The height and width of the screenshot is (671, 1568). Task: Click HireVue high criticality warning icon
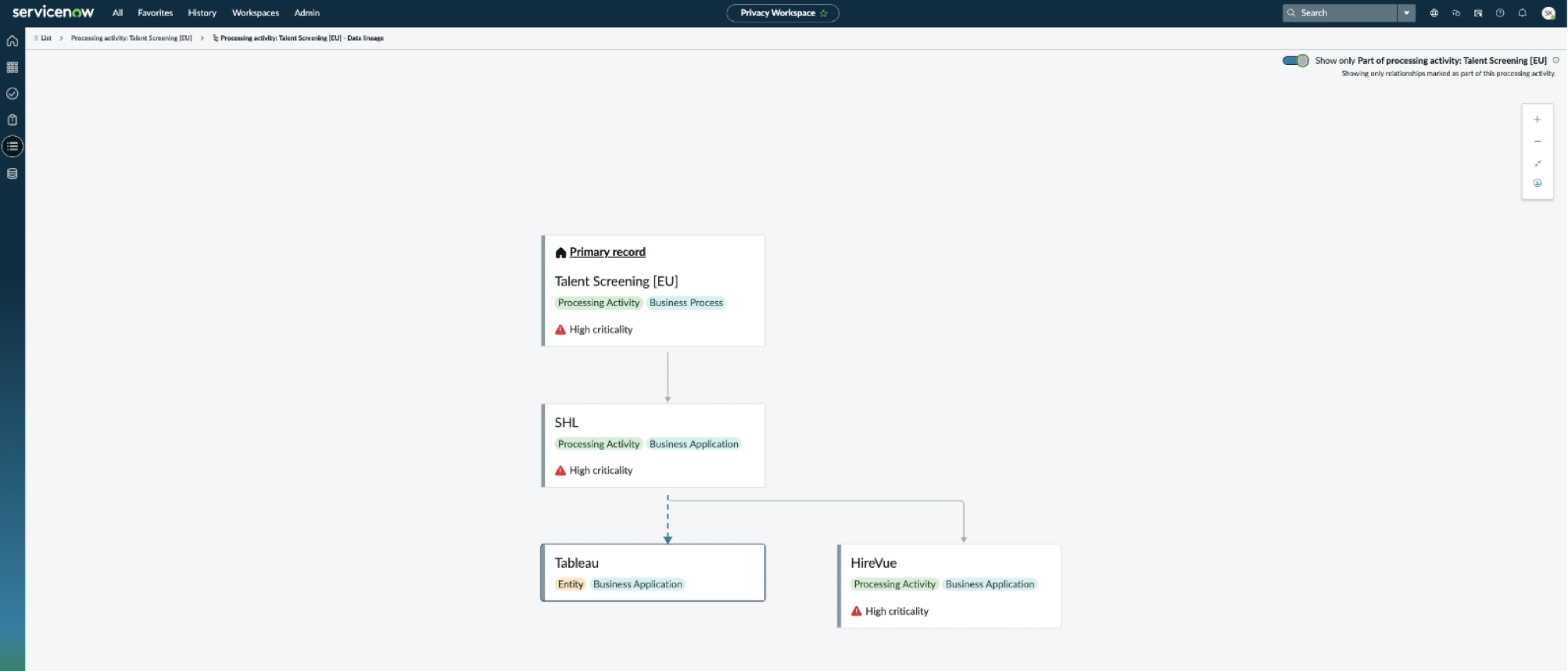pos(857,612)
